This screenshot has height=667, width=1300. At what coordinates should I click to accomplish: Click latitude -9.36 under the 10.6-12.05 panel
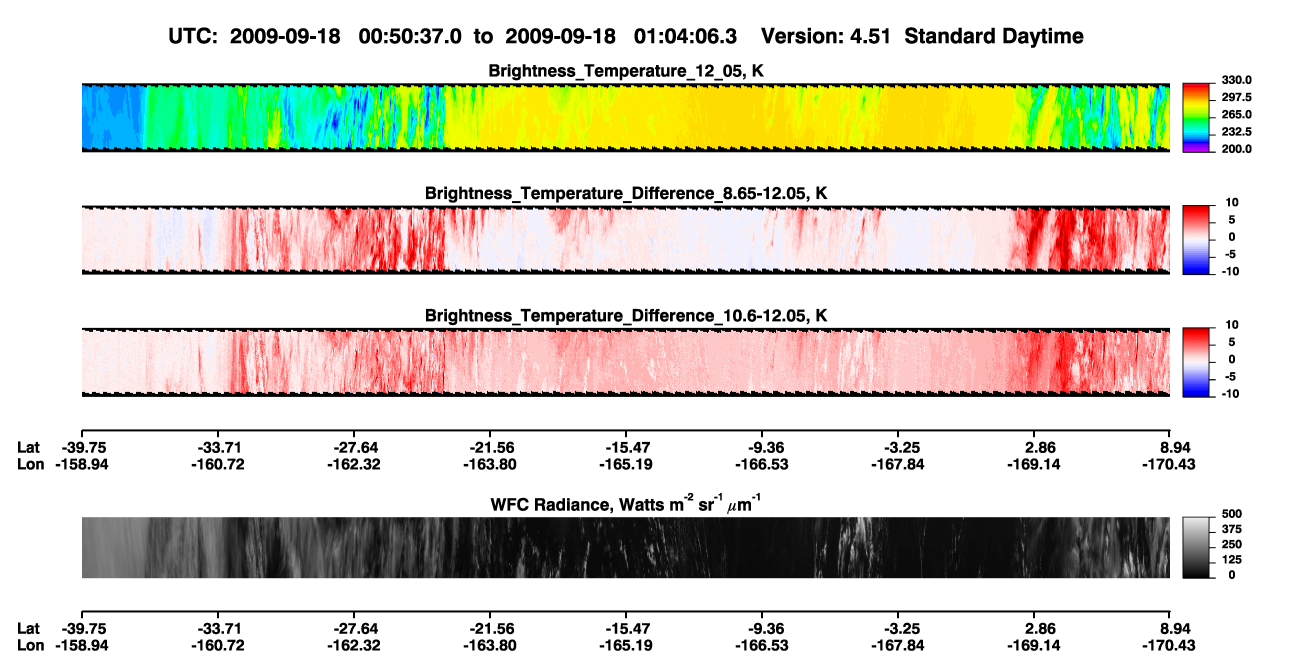tap(762, 447)
